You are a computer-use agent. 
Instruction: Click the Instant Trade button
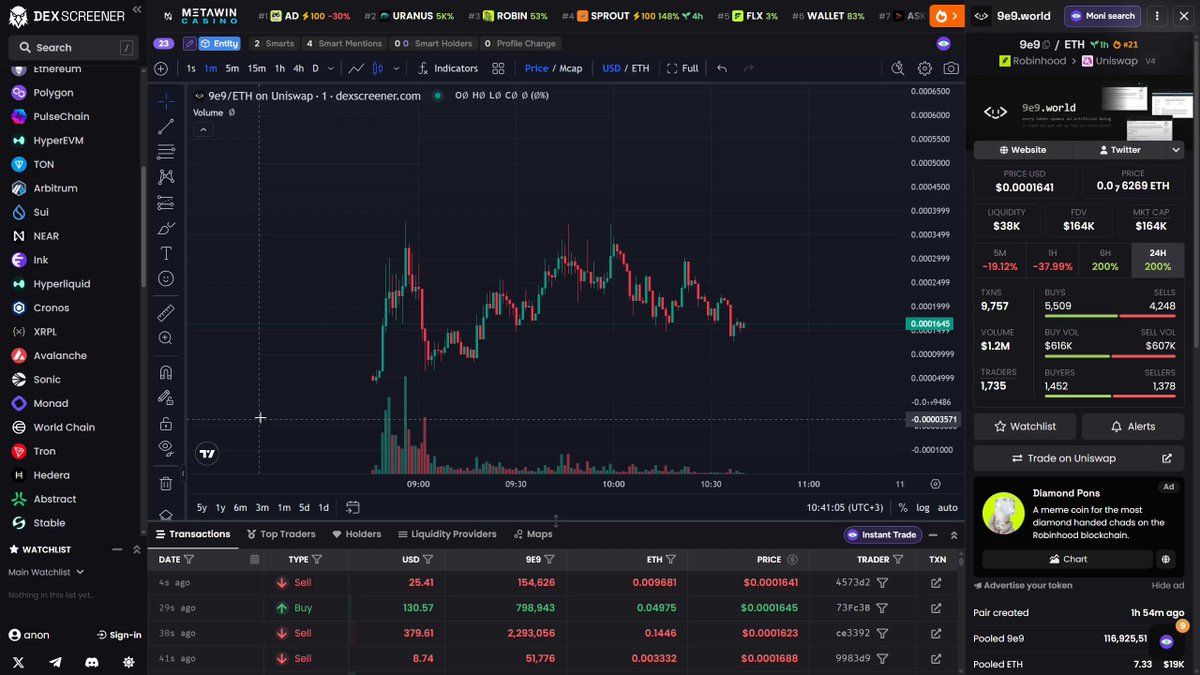[881, 535]
